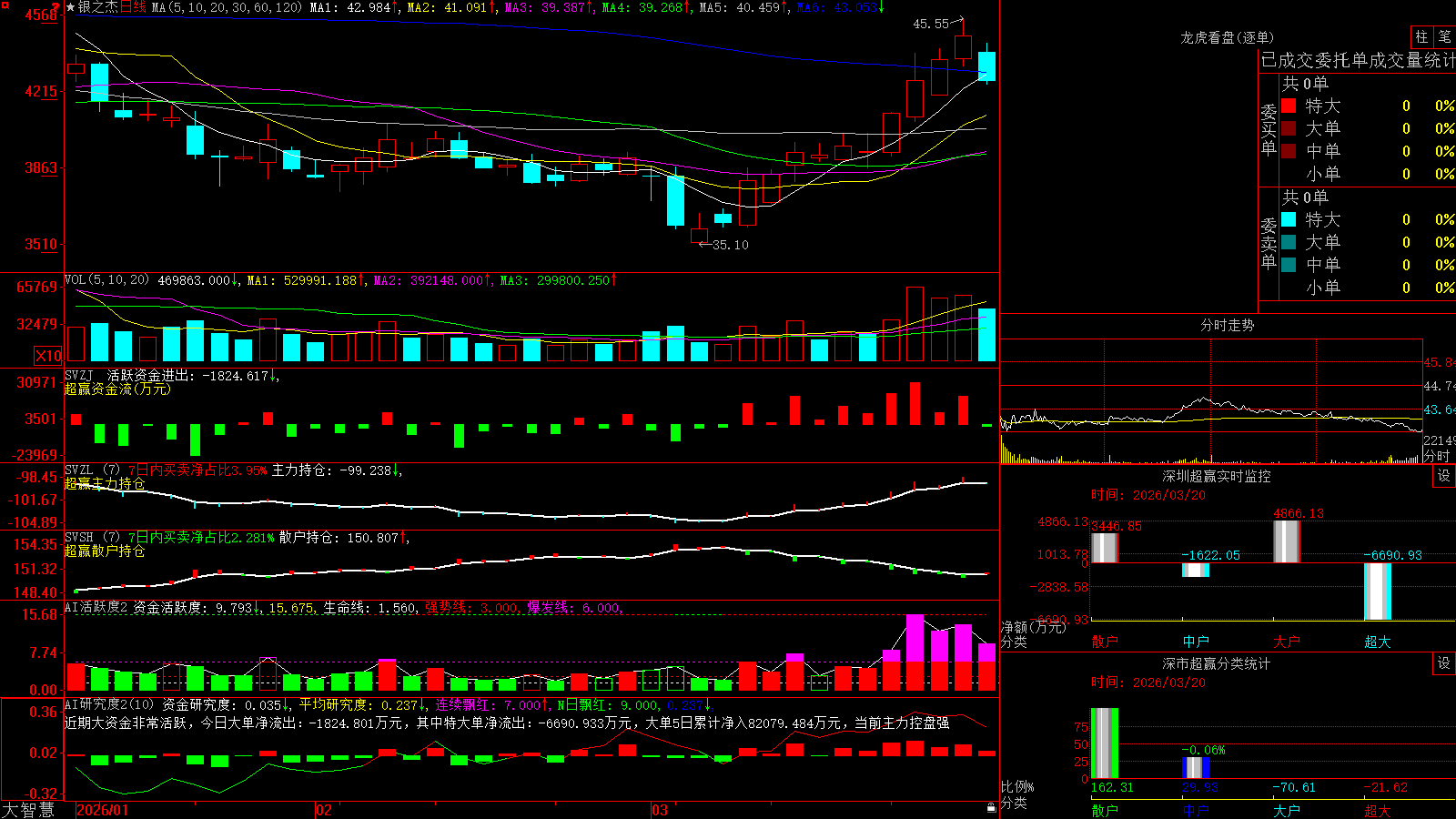Viewport: 1456px width, 819px height.
Task: Click the teal 大单 sell-order swatch
Action: coord(1289,242)
